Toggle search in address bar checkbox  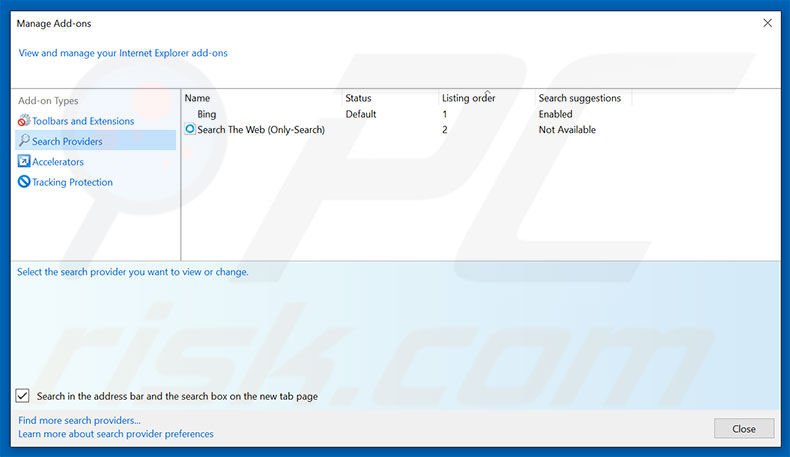(x=22, y=396)
